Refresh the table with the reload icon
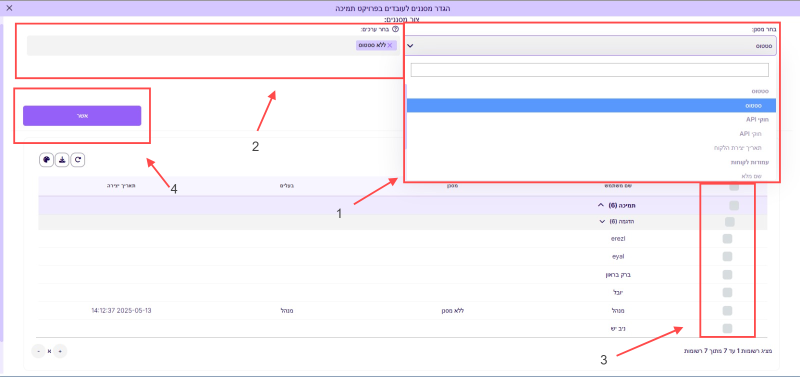The width and height of the screenshot is (800, 377). tap(78, 160)
